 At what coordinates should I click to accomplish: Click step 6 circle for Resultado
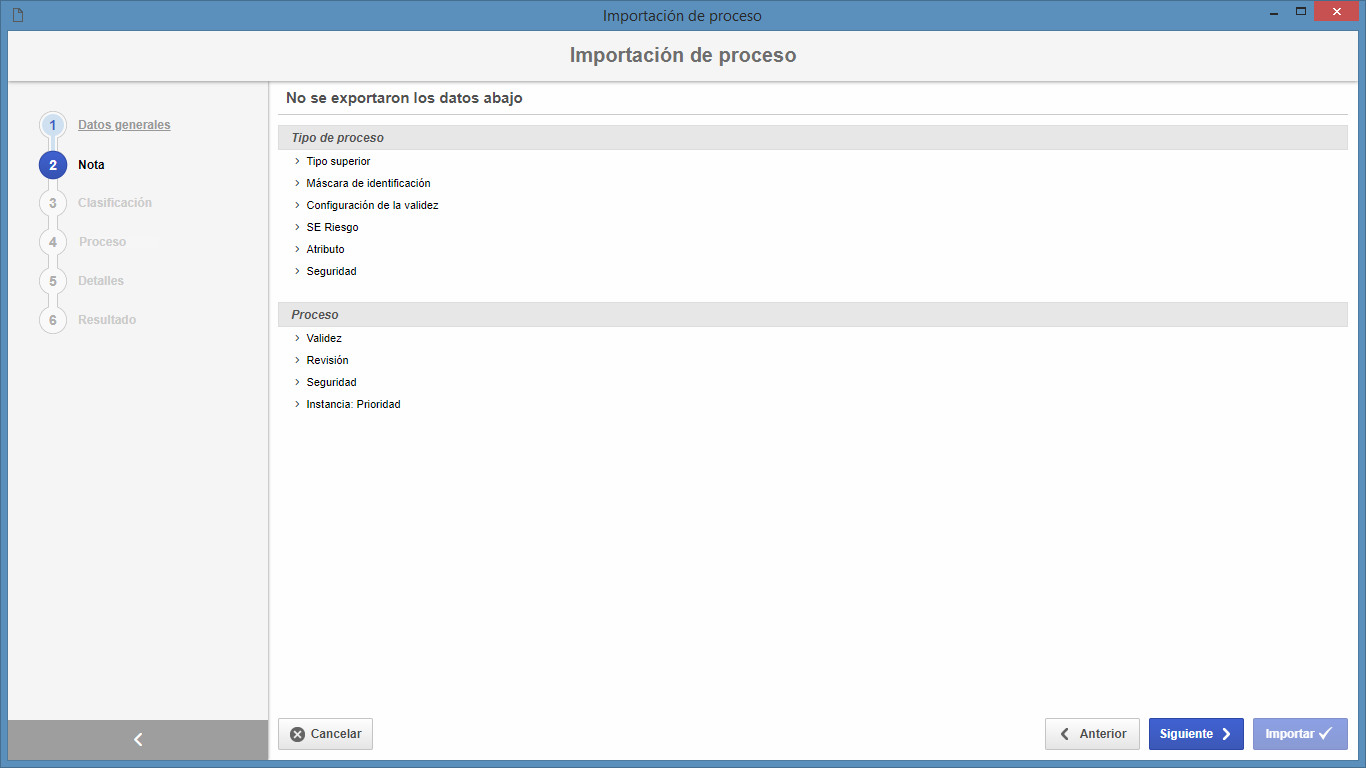click(x=53, y=320)
